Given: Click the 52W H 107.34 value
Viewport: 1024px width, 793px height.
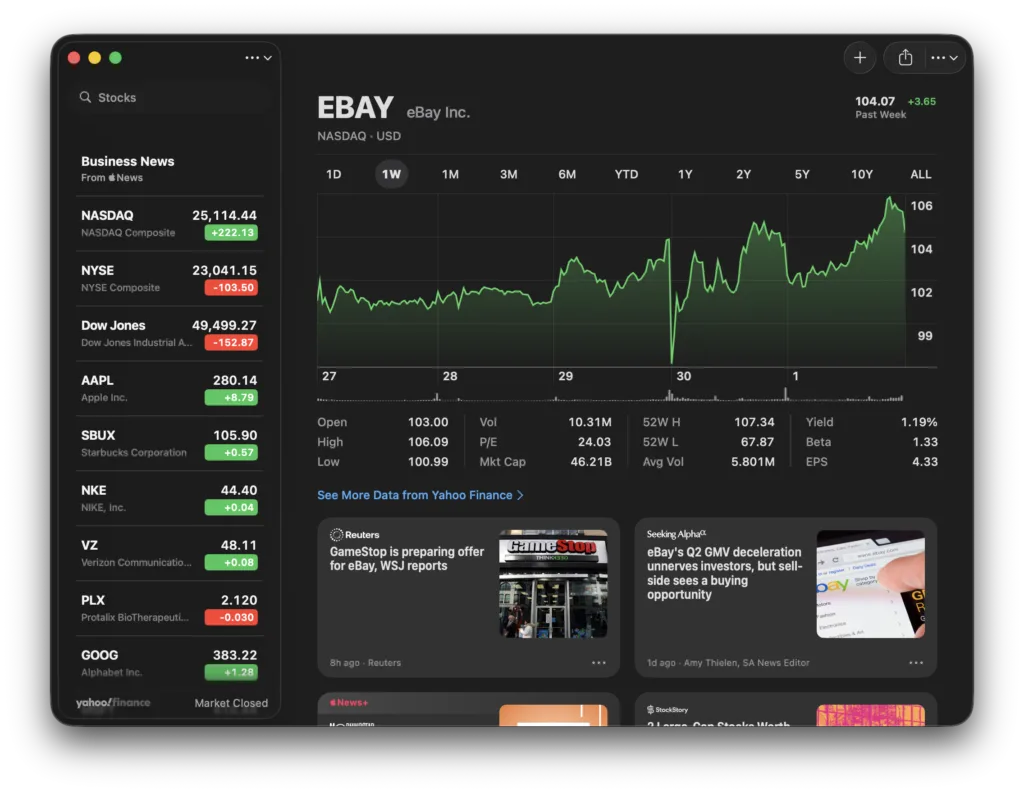Looking at the screenshot, I should tap(754, 422).
